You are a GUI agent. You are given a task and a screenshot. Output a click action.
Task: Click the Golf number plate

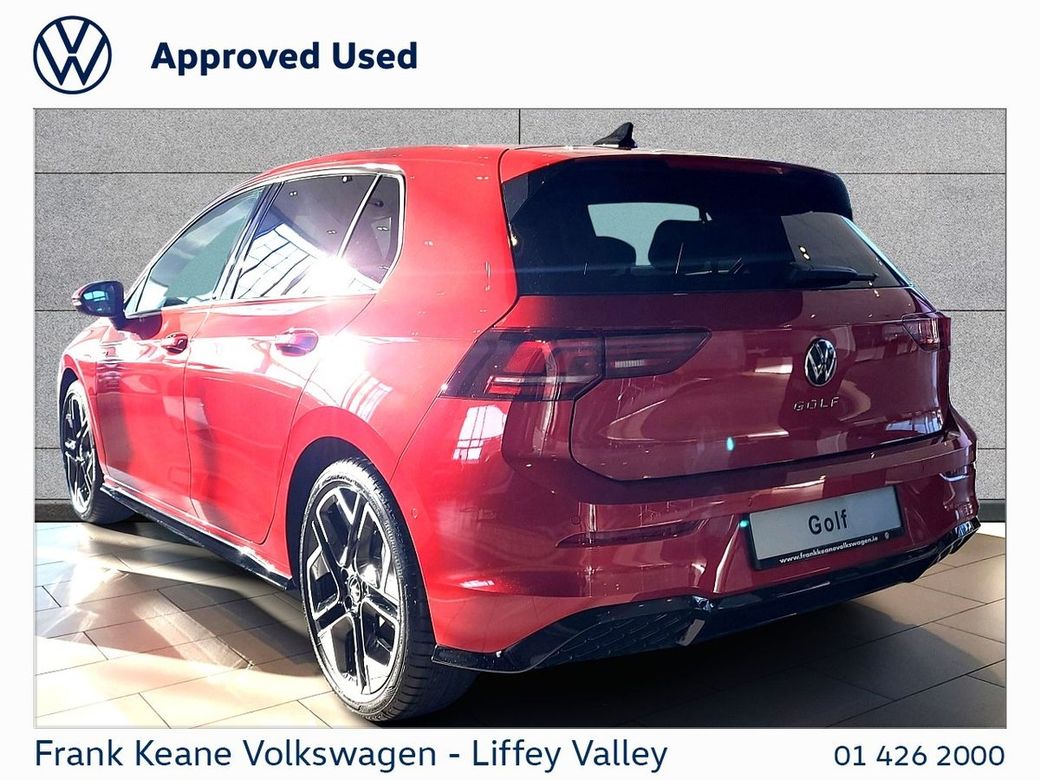point(826,526)
